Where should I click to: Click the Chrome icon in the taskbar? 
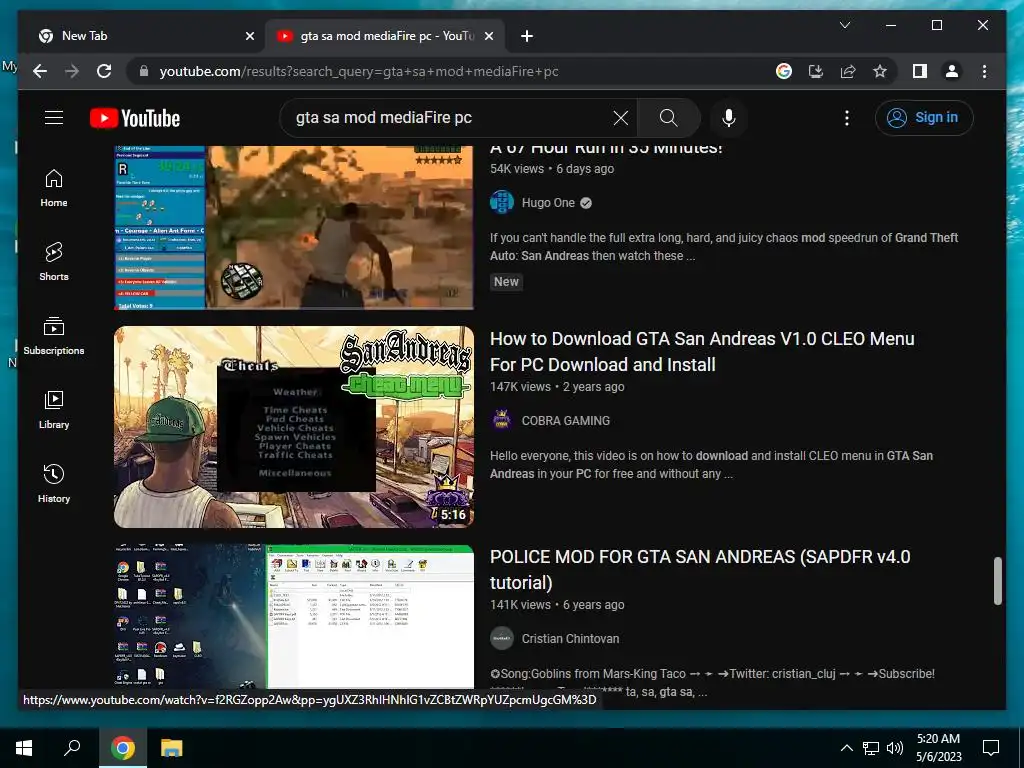(x=123, y=748)
